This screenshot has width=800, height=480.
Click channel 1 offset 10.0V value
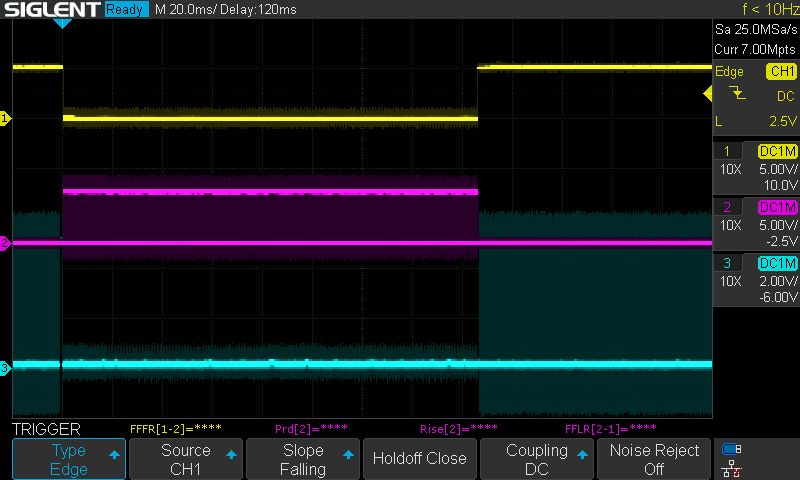[x=780, y=185]
